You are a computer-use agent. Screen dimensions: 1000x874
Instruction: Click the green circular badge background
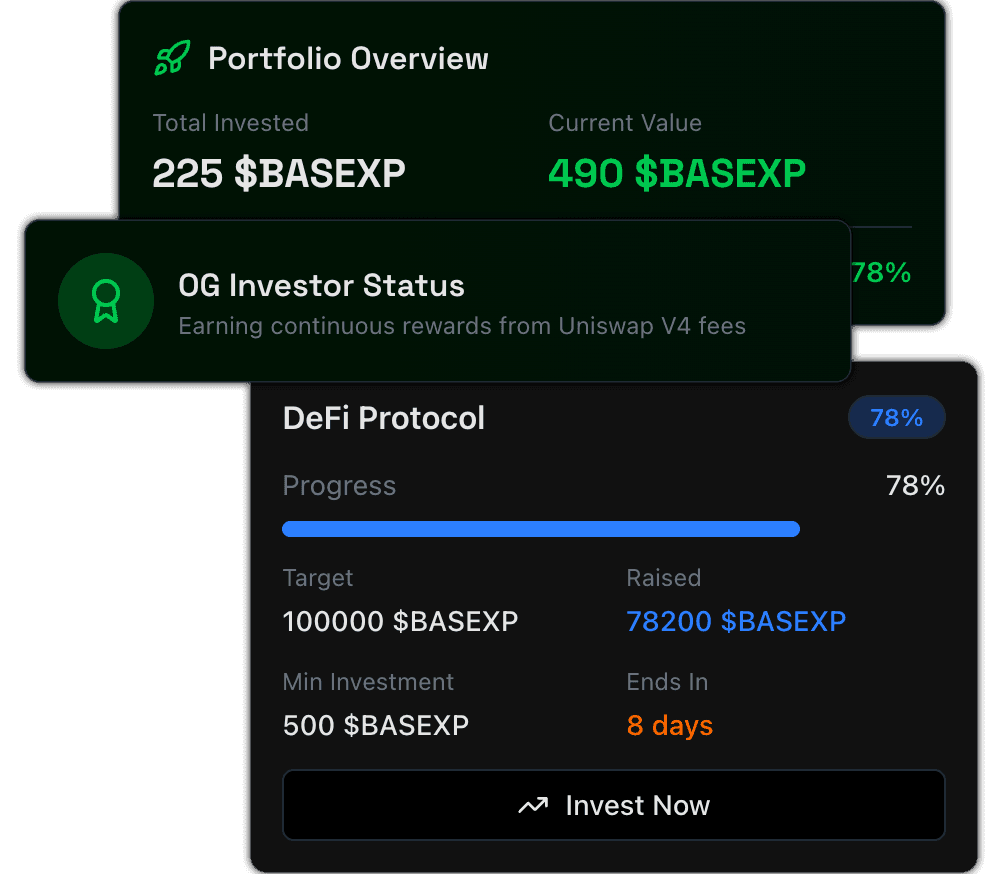click(x=106, y=300)
